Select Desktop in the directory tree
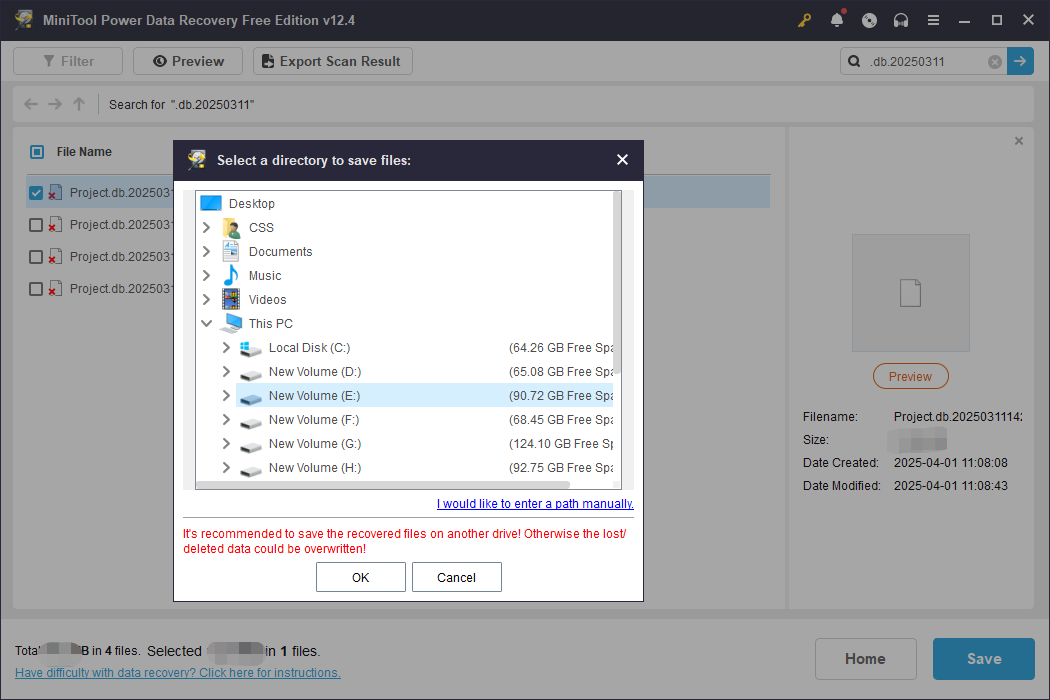 point(252,204)
